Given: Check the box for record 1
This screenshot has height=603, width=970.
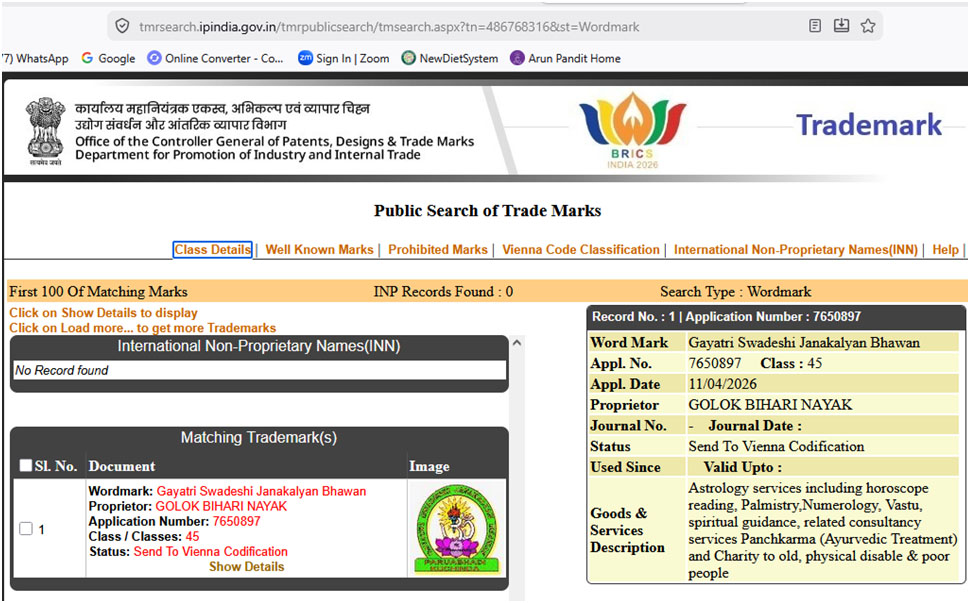Looking at the screenshot, I should (26, 529).
